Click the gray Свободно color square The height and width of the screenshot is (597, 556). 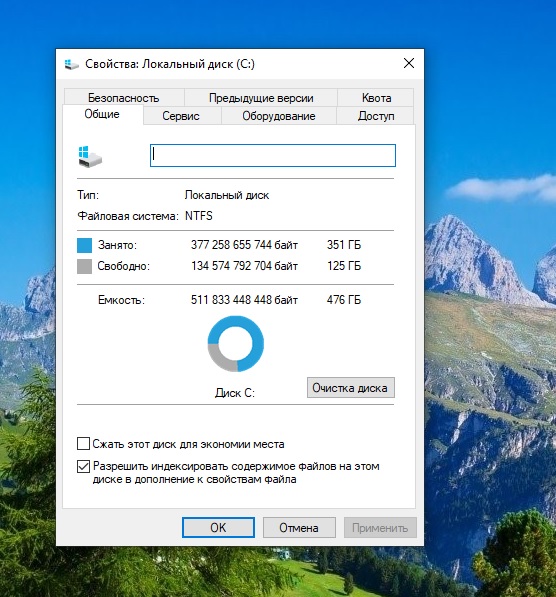click(85, 266)
